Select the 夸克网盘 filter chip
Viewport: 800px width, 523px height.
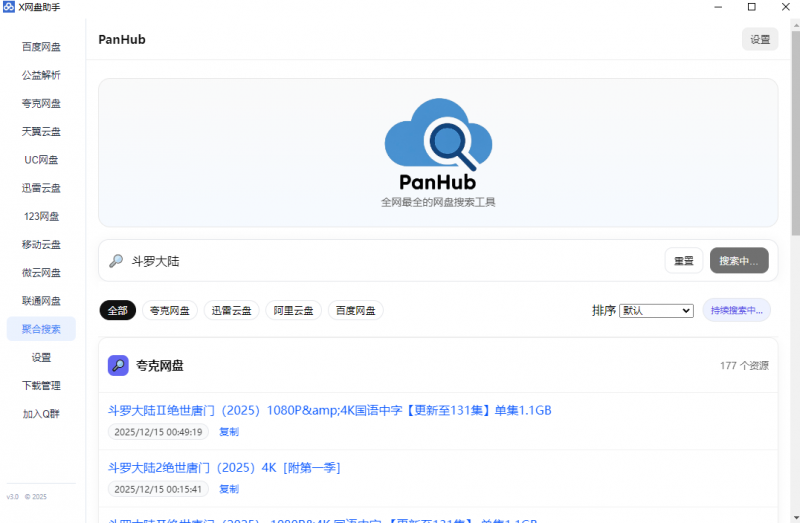click(170, 310)
